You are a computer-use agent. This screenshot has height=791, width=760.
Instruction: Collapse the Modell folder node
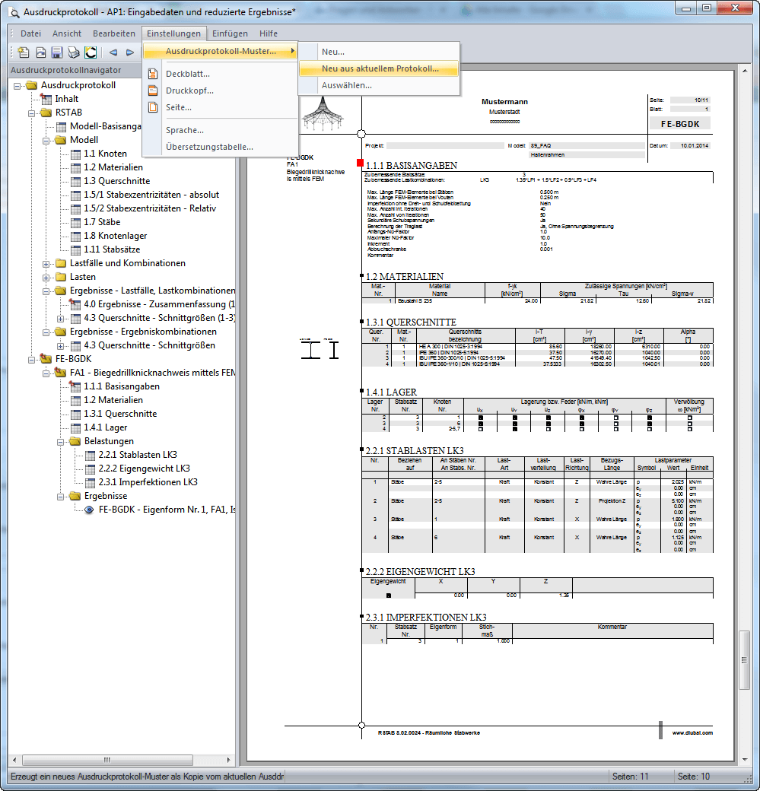[46, 140]
